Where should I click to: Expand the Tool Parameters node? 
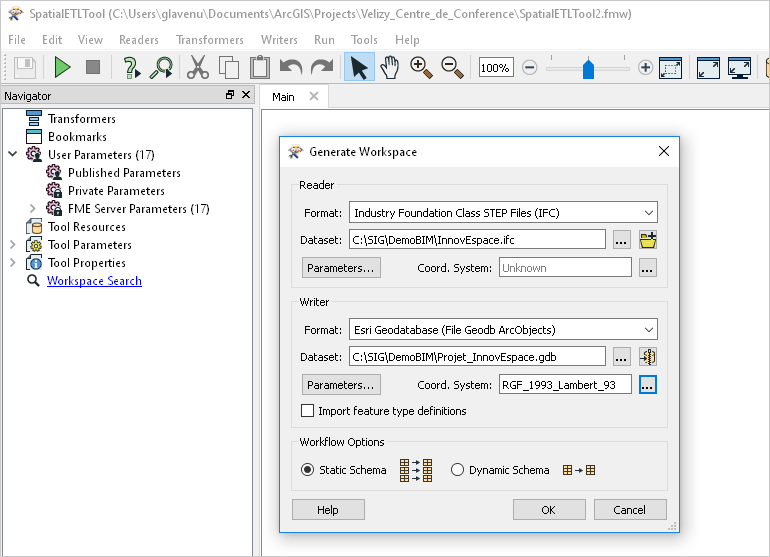[x=13, y=245]
